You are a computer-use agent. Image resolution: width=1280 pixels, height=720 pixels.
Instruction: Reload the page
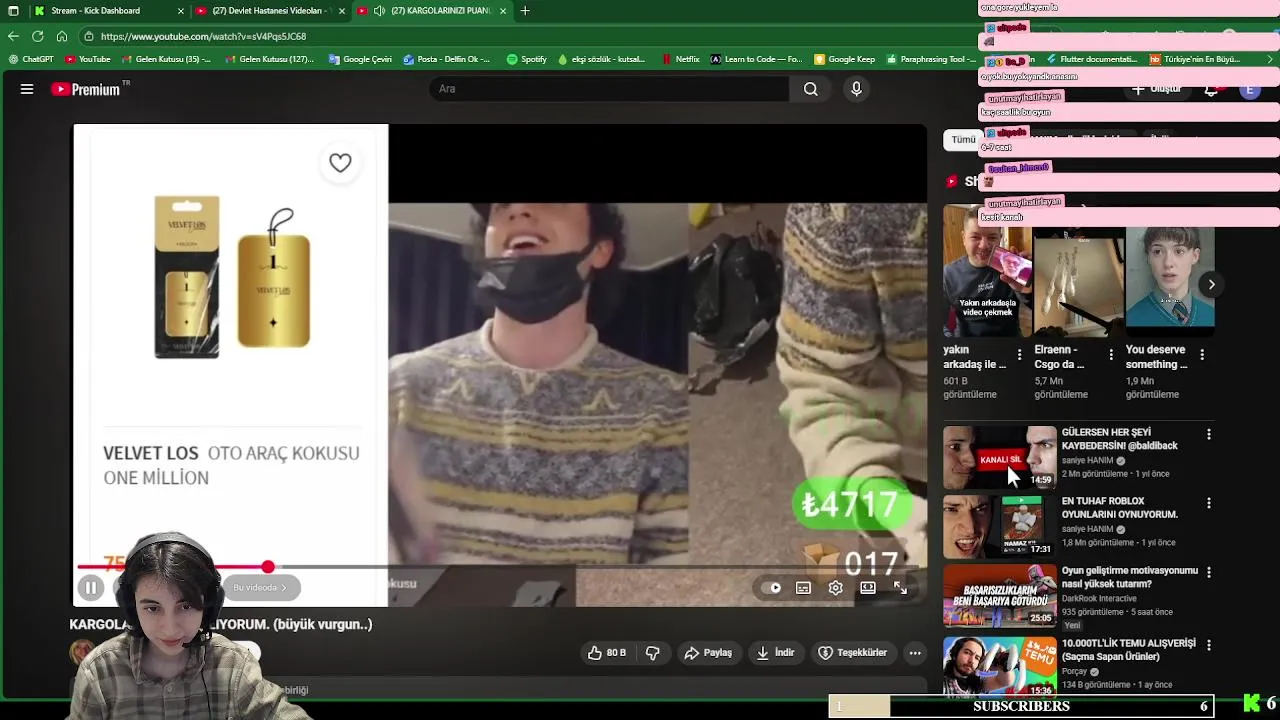pyautogui.click(x=37, y=36)
